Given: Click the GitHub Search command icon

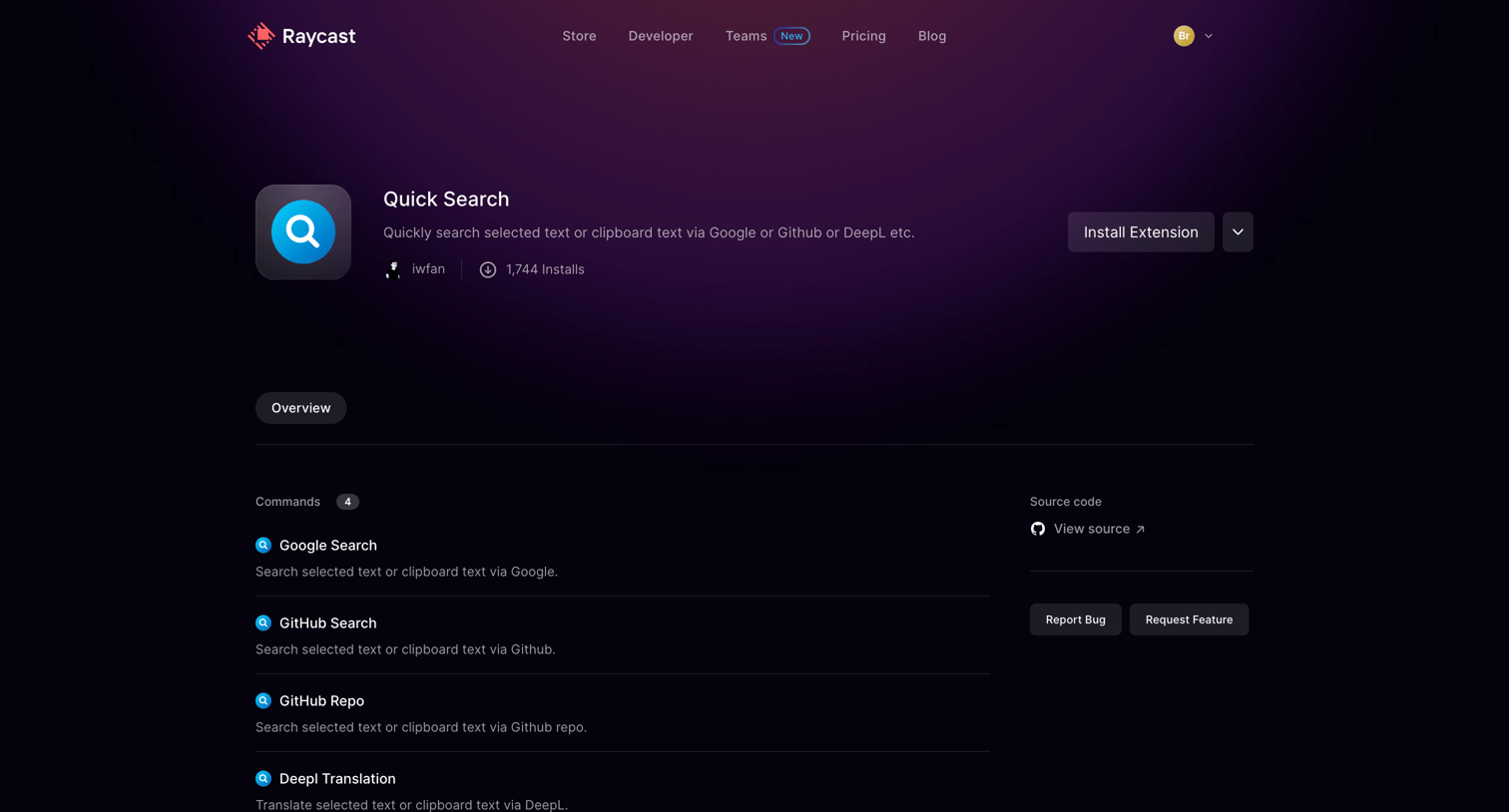Looking at the screenshot, I should coord(263,623).
